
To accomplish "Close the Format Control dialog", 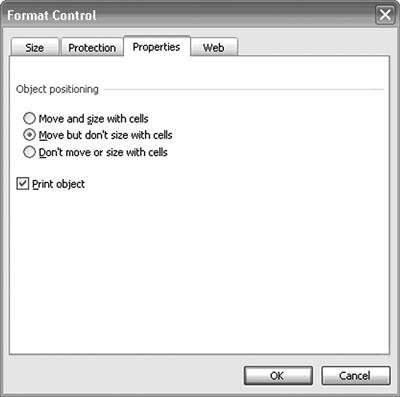I will tap(385, 15).
